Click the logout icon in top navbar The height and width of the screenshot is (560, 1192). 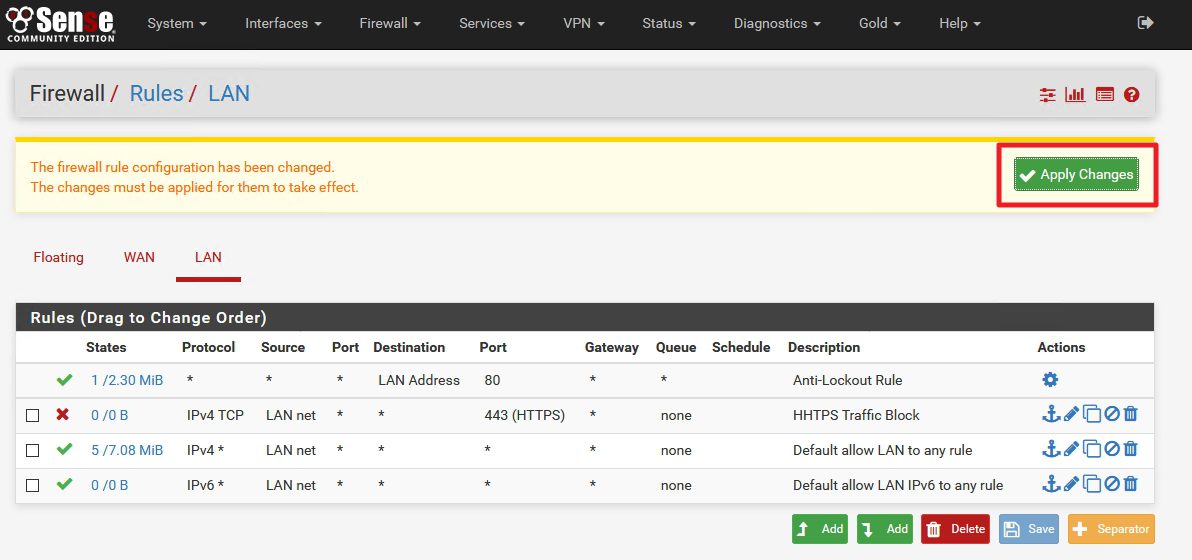pyautogui.click(x=1145, y=23)
